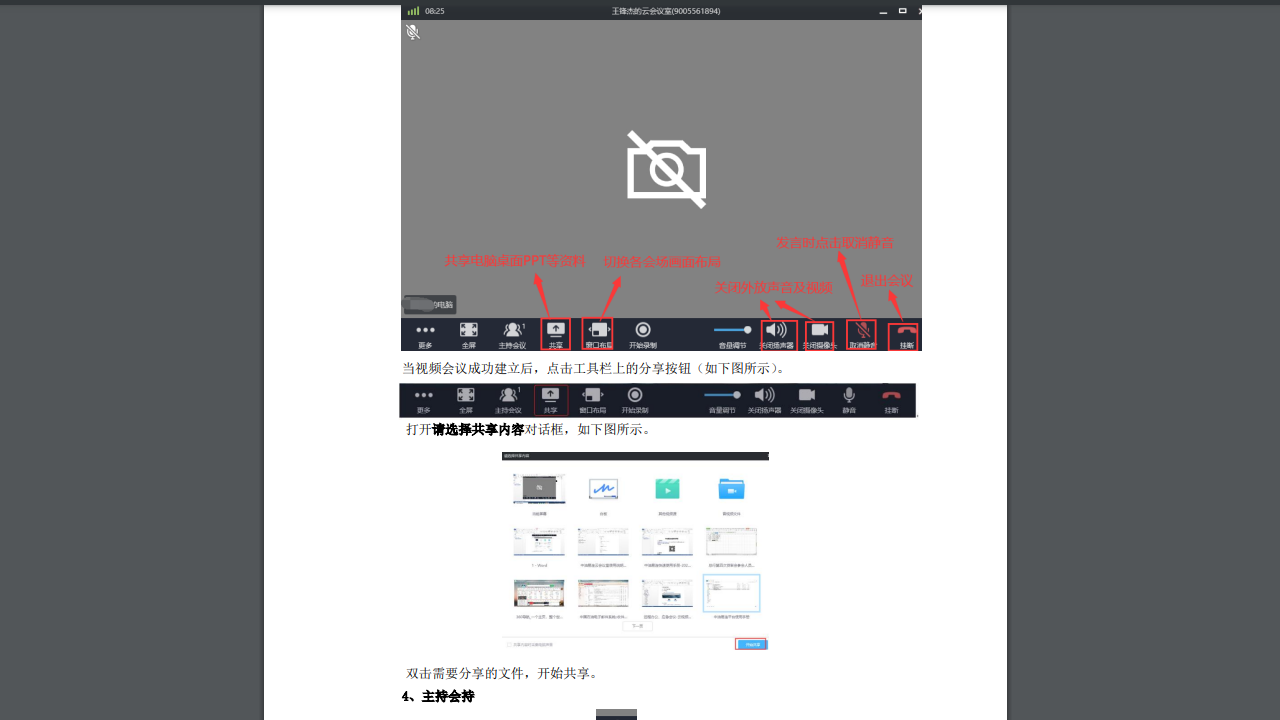Click the 关闭摄像头 camera icon

coord(820,330)
